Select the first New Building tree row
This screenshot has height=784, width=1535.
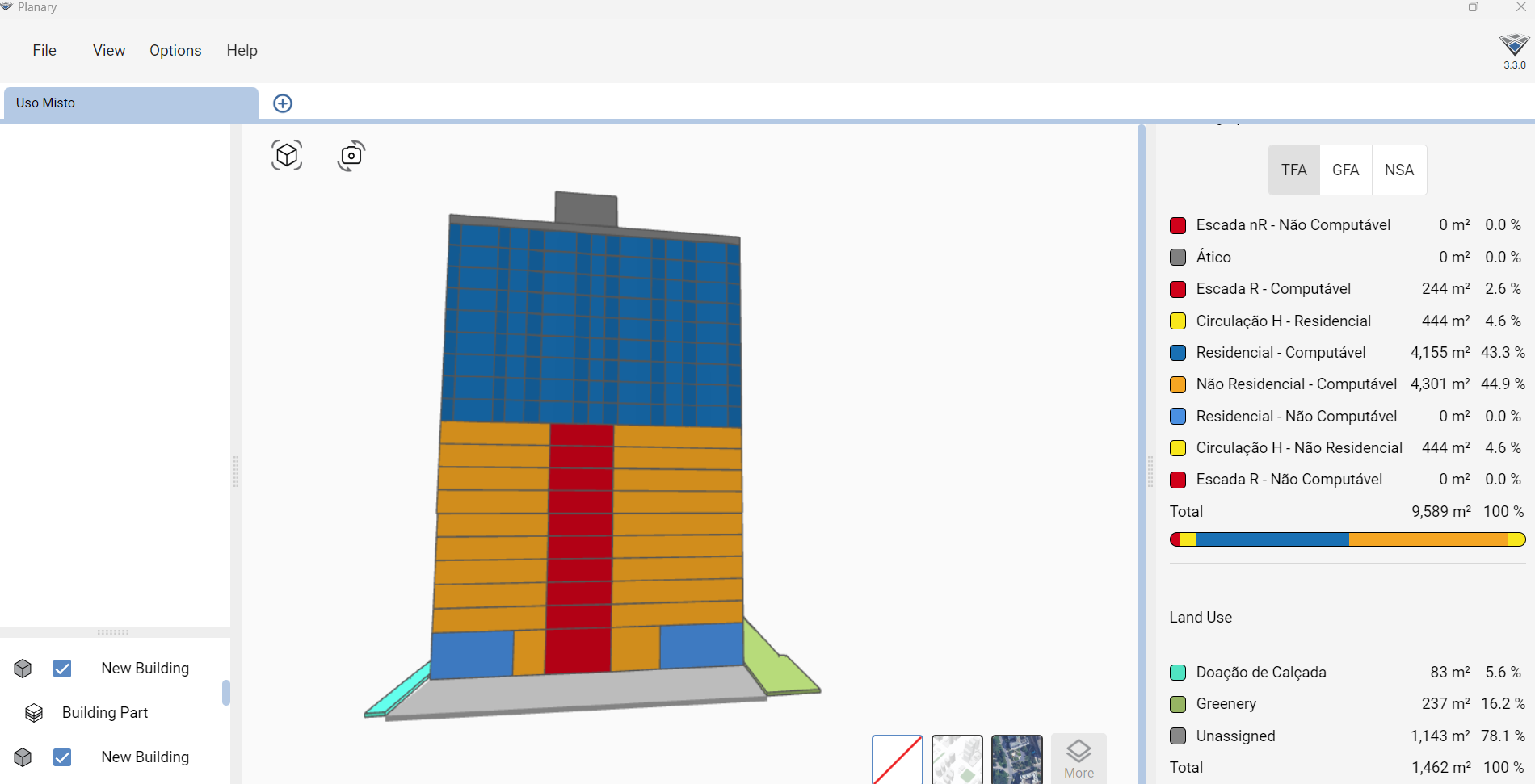(113, 669)
